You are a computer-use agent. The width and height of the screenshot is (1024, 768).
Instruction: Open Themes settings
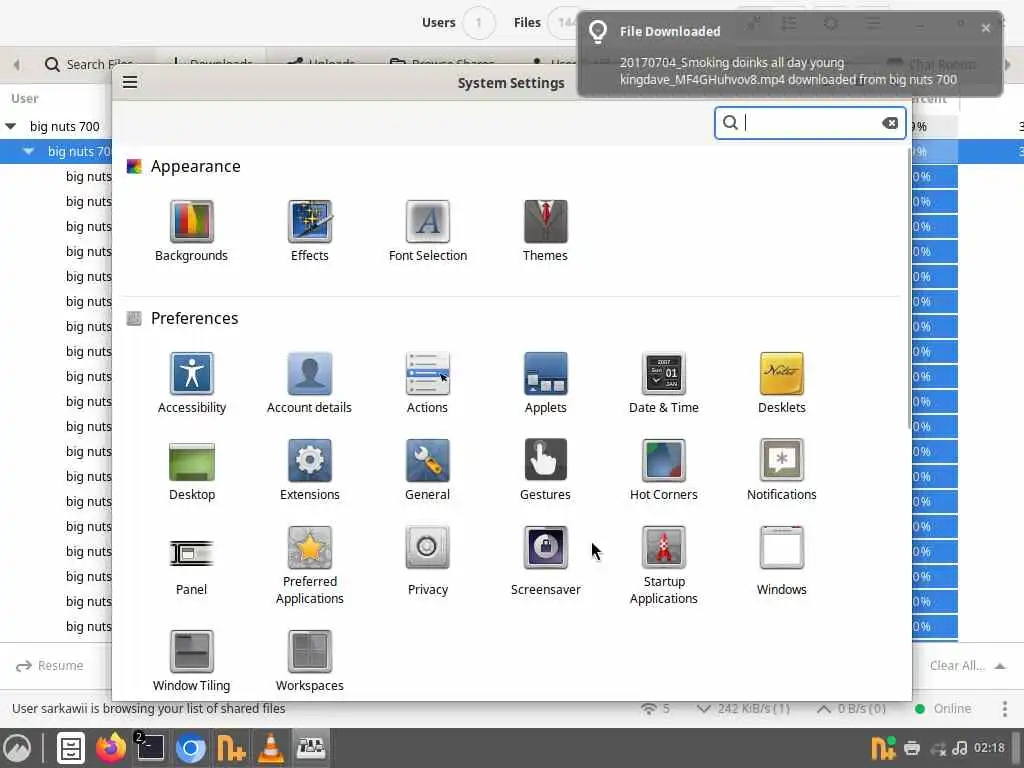coord(545,231)
